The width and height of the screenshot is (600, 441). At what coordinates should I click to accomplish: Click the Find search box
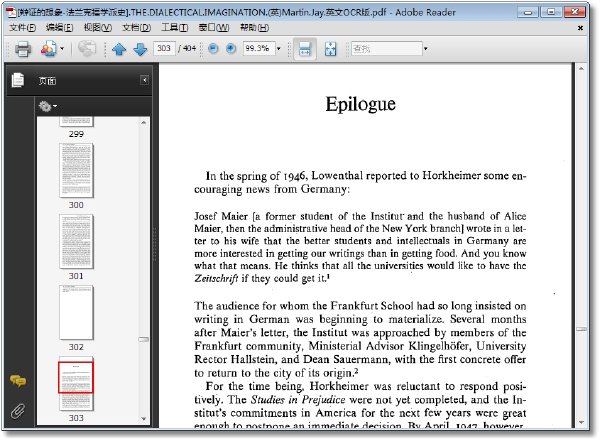click(x=386, y=49)
